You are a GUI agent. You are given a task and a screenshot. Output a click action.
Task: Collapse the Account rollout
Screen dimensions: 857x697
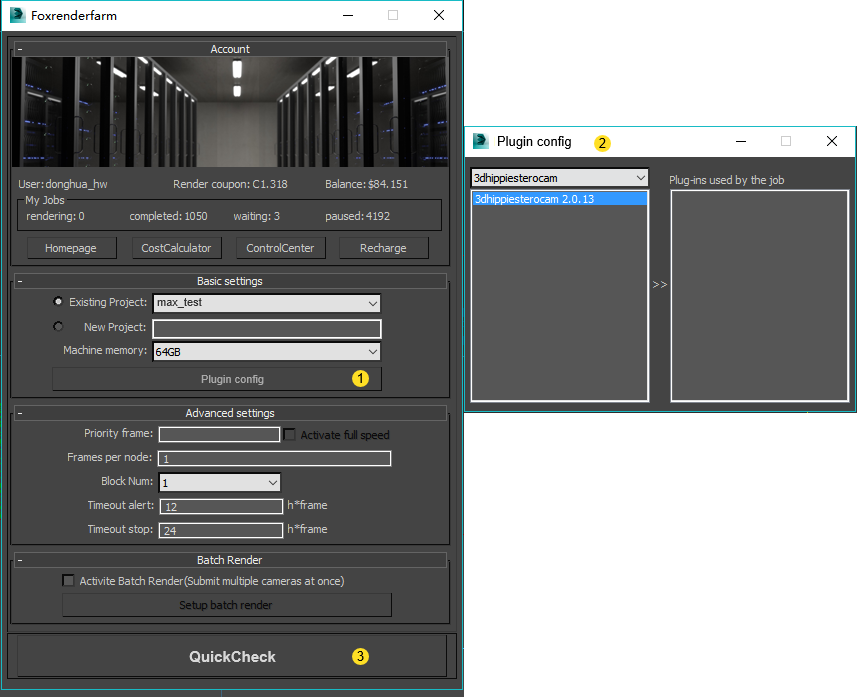20,49
